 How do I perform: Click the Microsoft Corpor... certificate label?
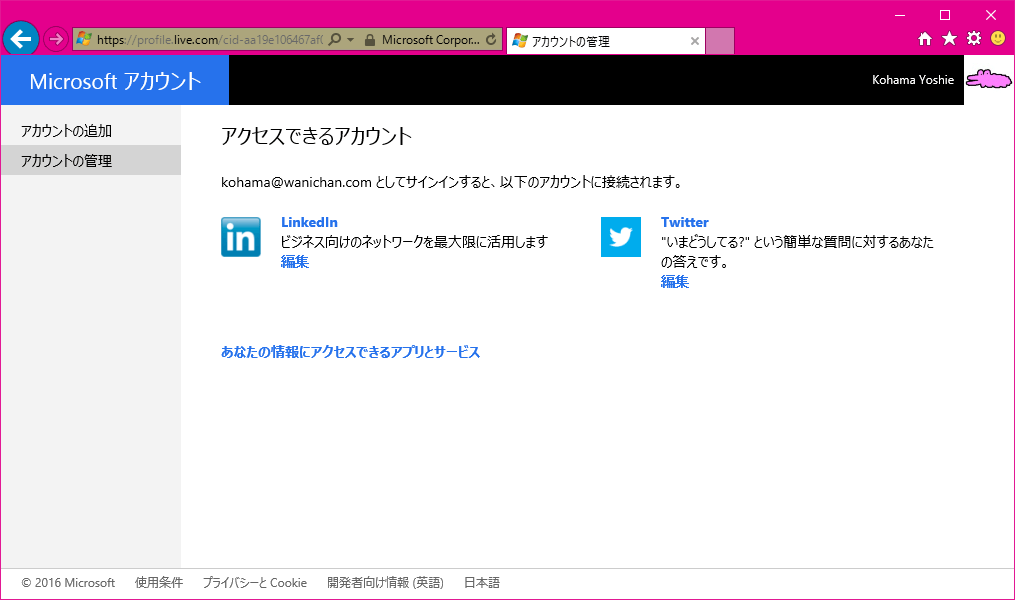(x=430, y=39)
